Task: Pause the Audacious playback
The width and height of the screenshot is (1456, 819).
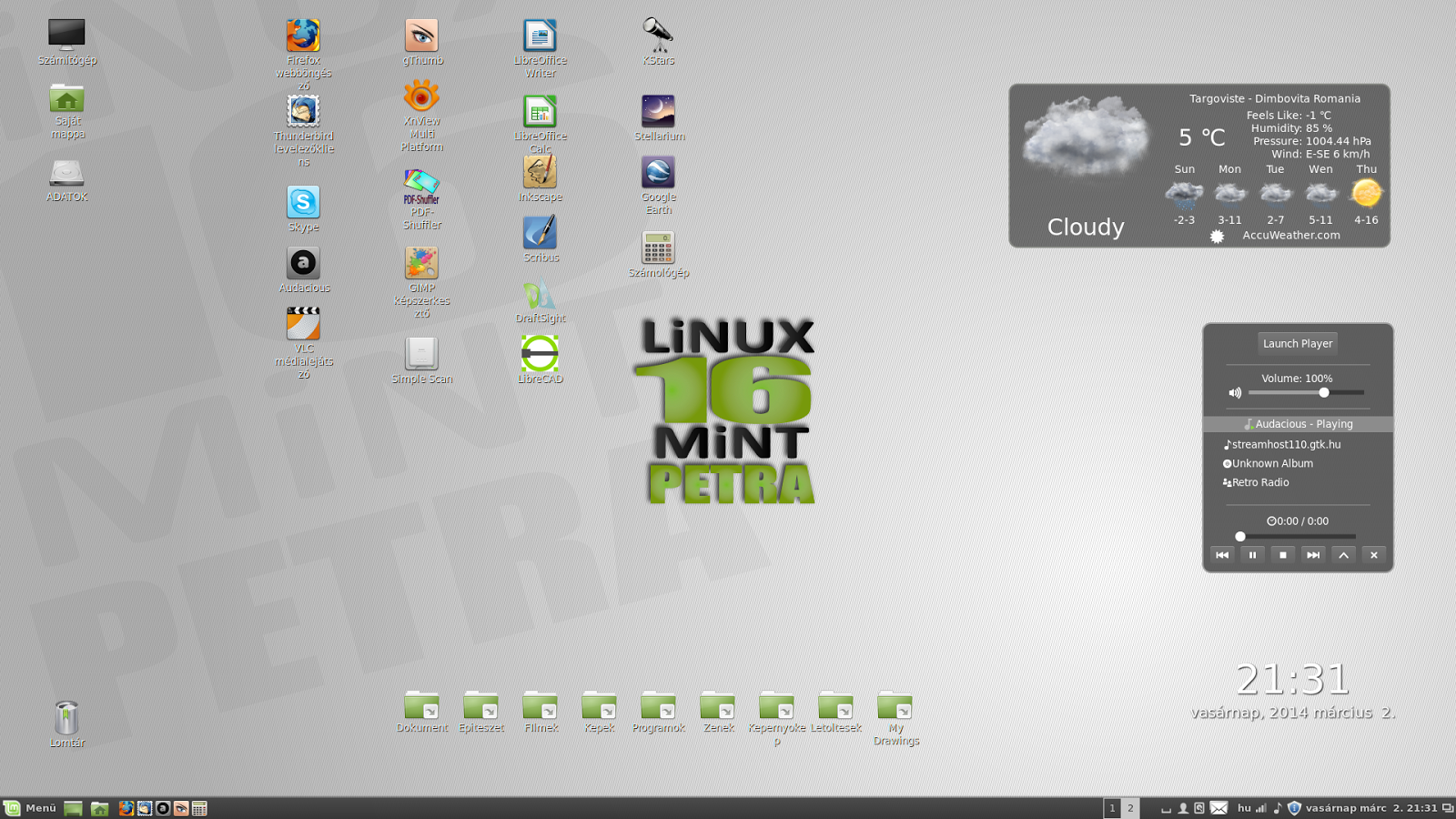Action: pos(1252,555)
